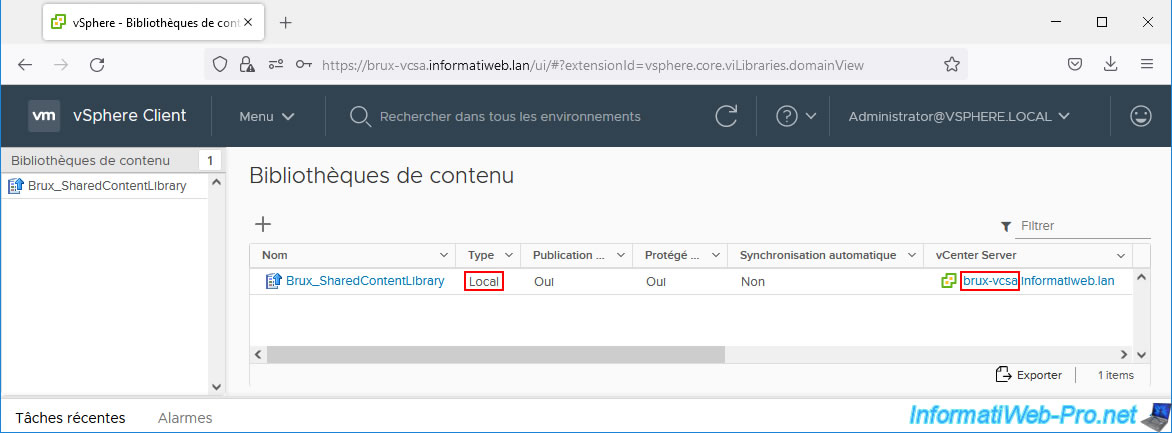Open the brux-vcsa.informatiweb.lan vCenter link

pyautogui.click(x=1039, y=281)
